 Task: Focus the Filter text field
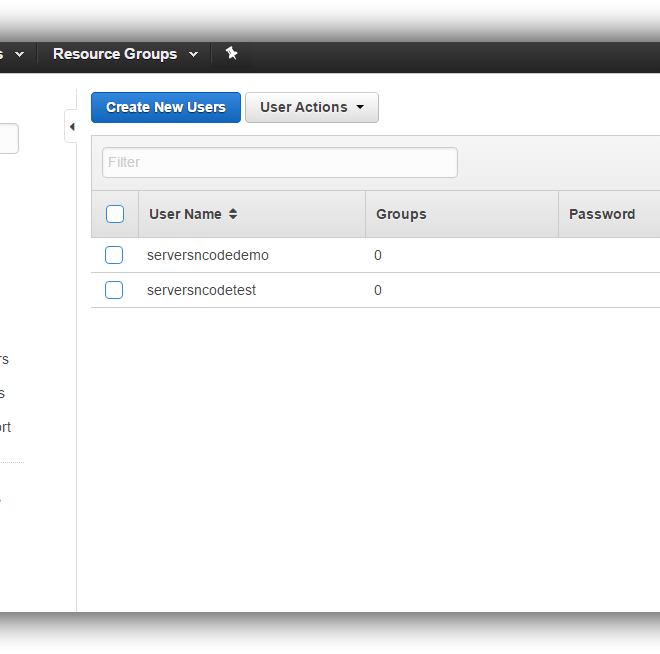(280, 162)
